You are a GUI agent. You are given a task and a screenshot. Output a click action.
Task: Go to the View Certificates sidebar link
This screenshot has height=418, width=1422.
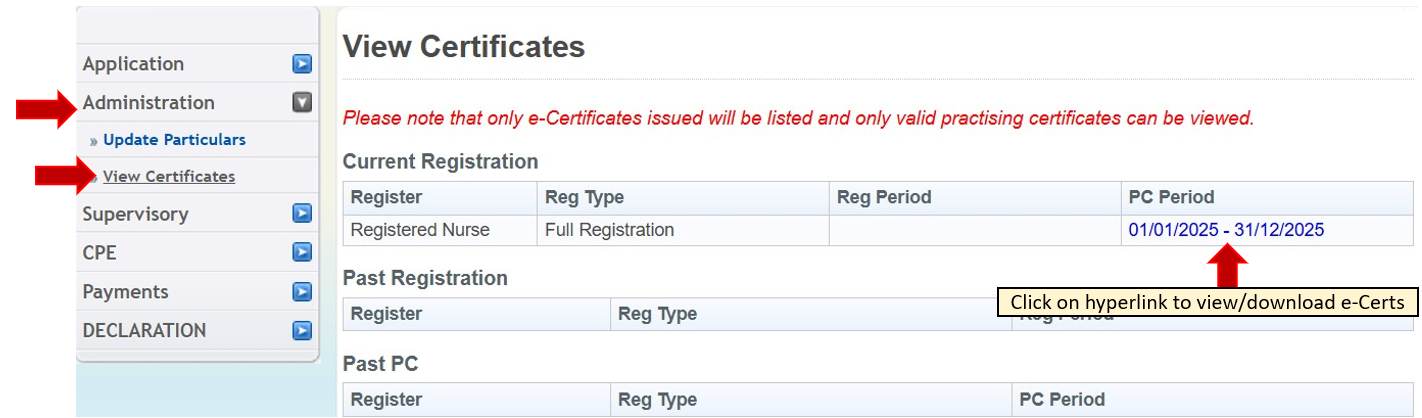[169, 177]
